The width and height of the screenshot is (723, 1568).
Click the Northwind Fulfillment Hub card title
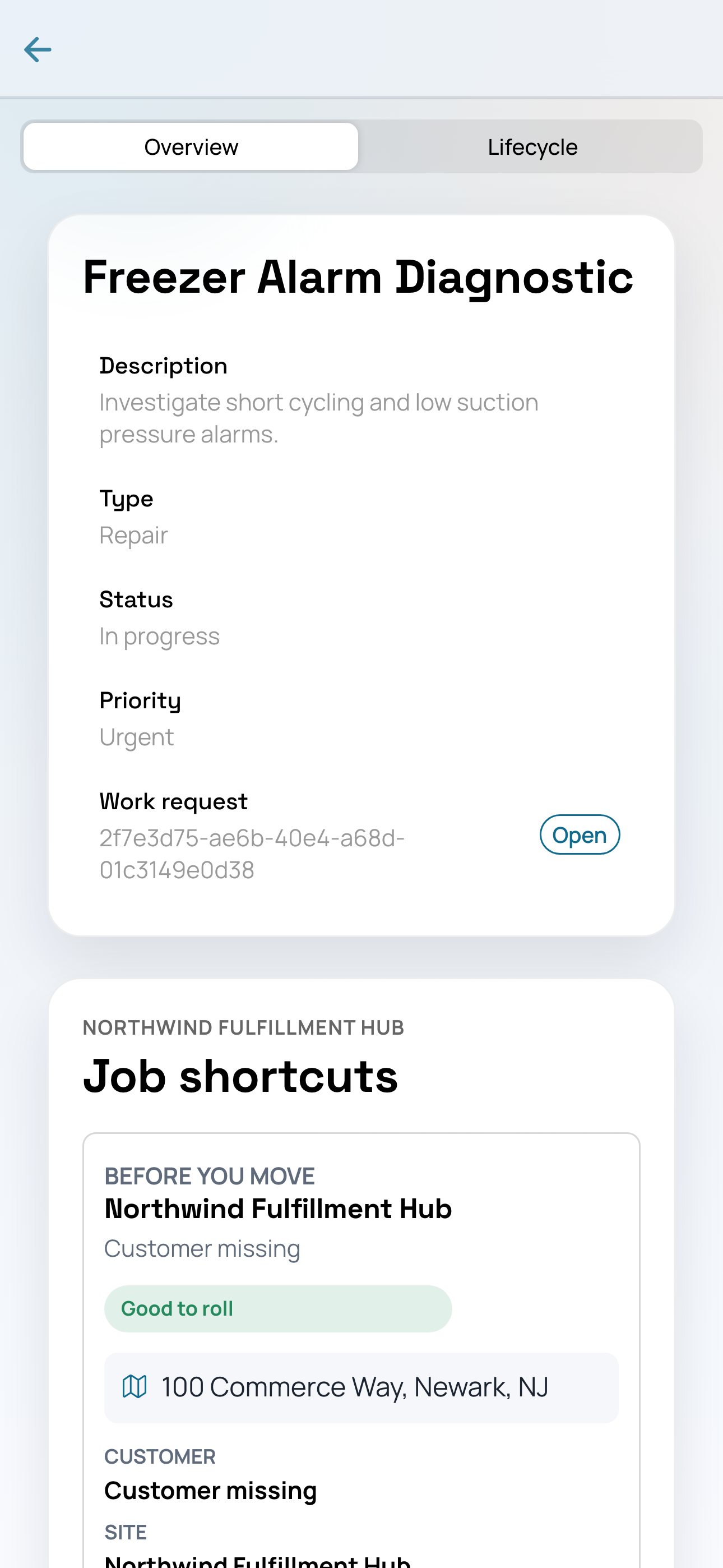[278, 1209]
